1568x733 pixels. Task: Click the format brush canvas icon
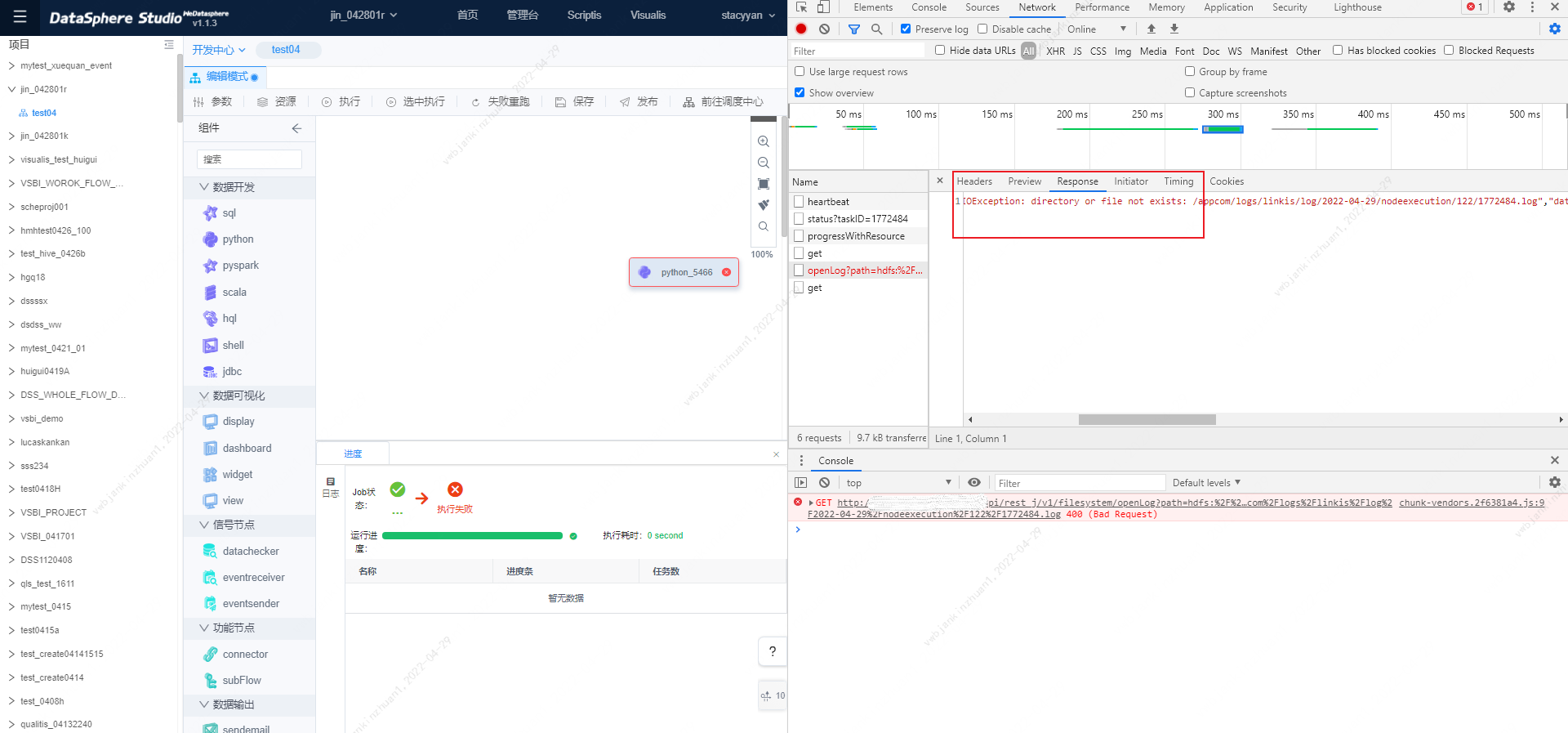(764, 205)
